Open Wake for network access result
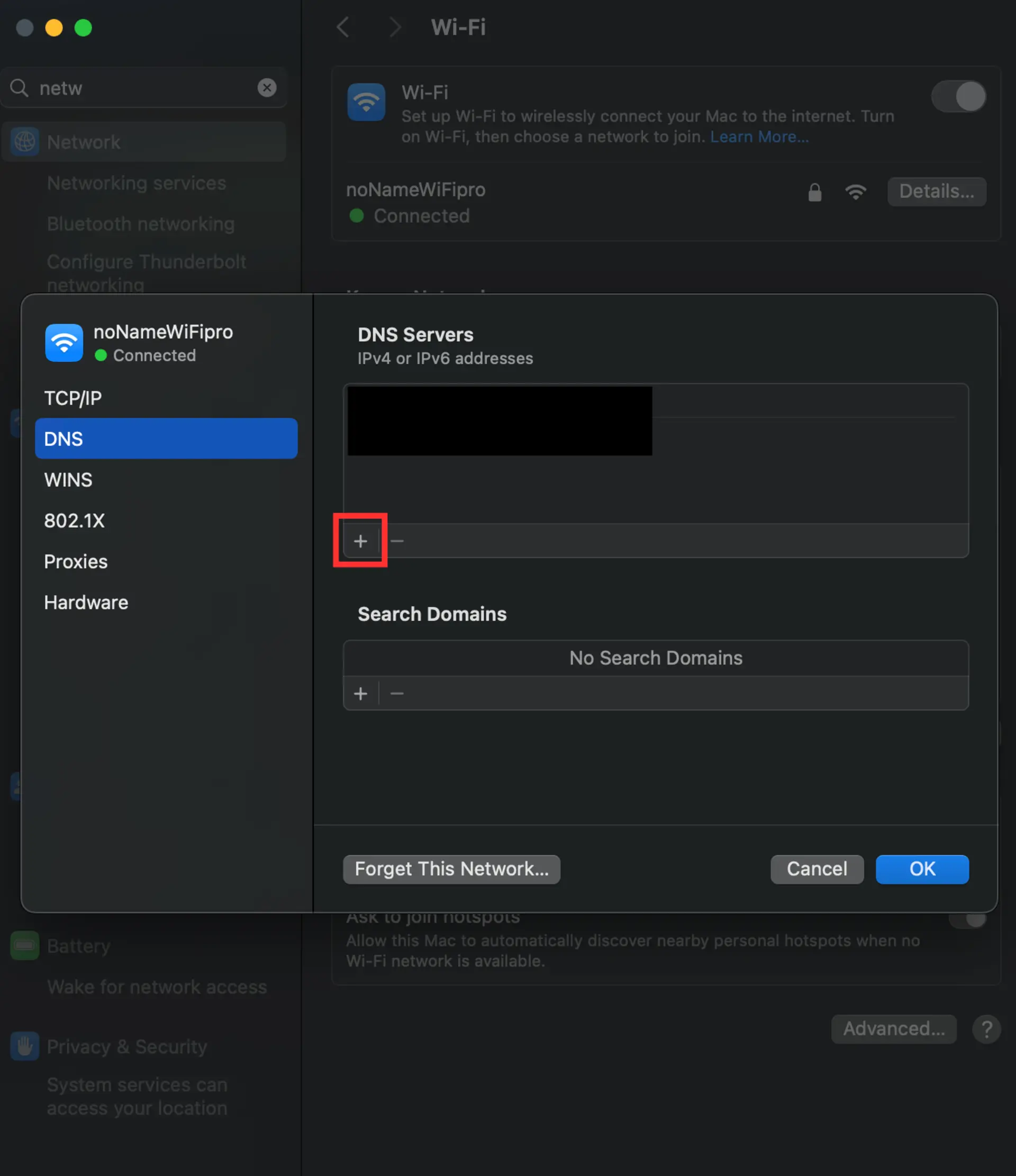1016x1176 pixels. click(157, 987)
